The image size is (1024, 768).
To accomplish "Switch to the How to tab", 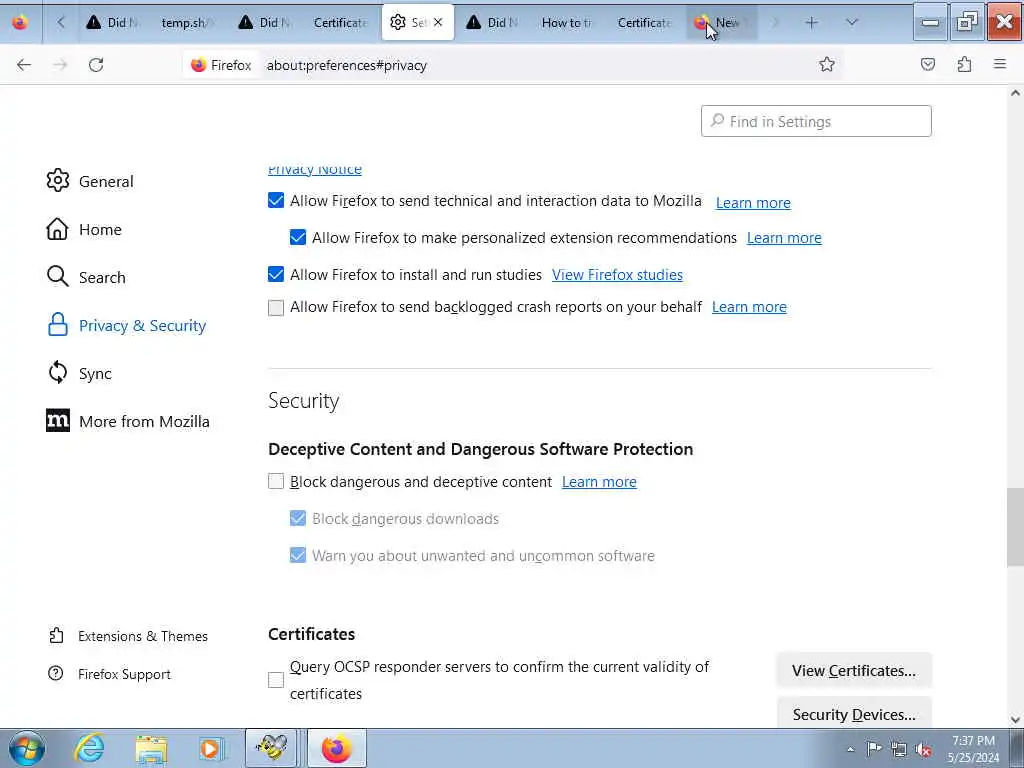I will click(x=568, y=23).
